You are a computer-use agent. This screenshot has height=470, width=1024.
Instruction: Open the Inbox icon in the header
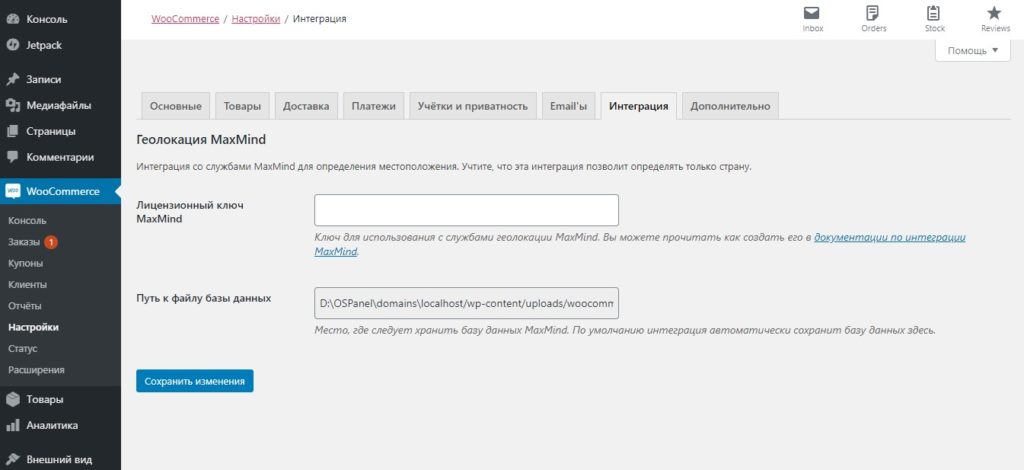[812, 14]
